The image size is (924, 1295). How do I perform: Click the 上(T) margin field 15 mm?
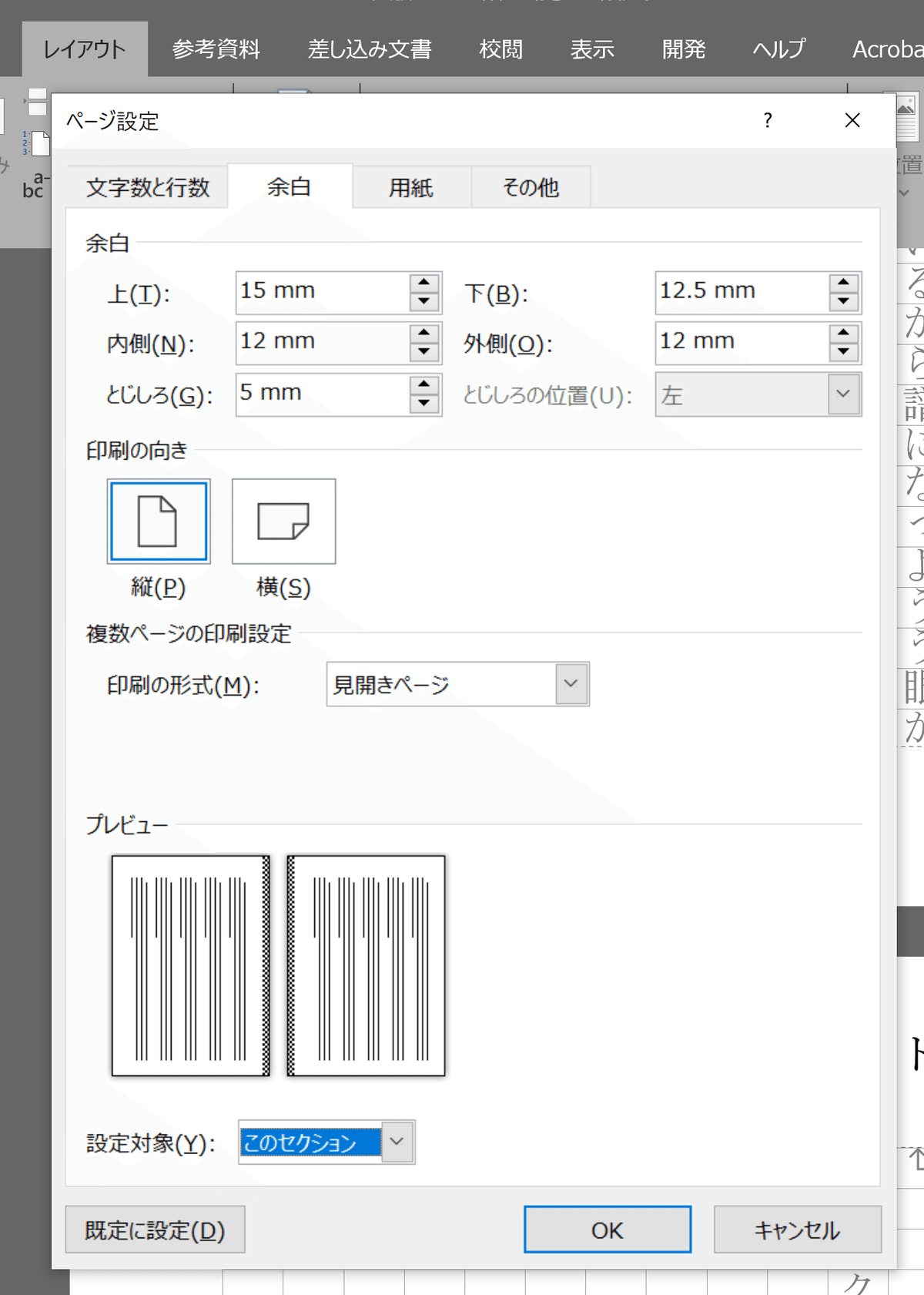click(x=323, y=293)
